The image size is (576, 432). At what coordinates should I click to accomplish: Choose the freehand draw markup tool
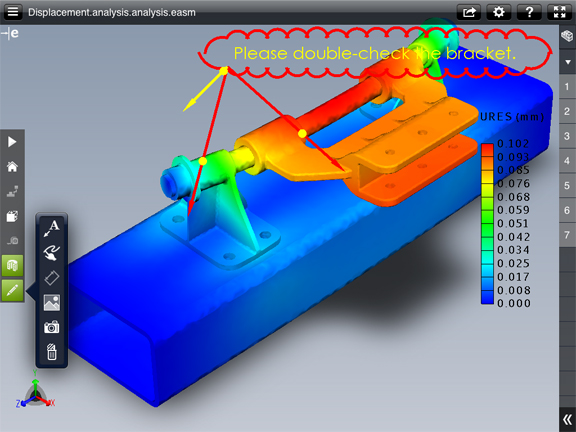pyautogui.click(x=52, y=253)
